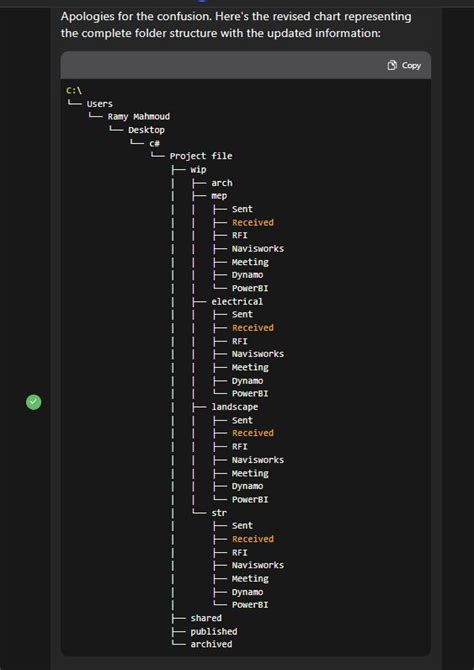Click the str subfolder entry

[219, 512]
